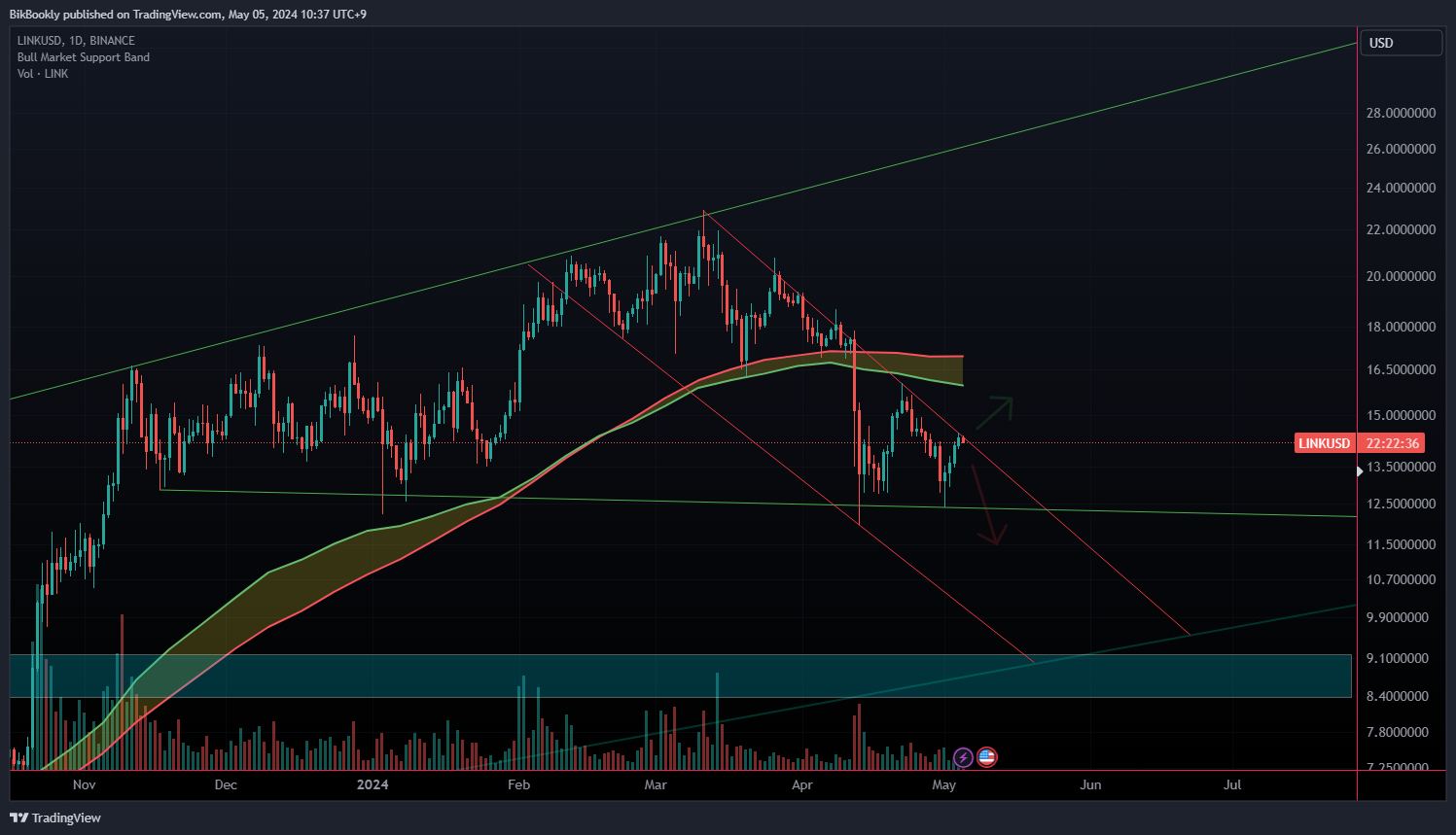This screenshot has width=1456, height=835.
Task: Click the LINKUSD price label tag
Action: pyautogui.click(x=1325, y=443)
